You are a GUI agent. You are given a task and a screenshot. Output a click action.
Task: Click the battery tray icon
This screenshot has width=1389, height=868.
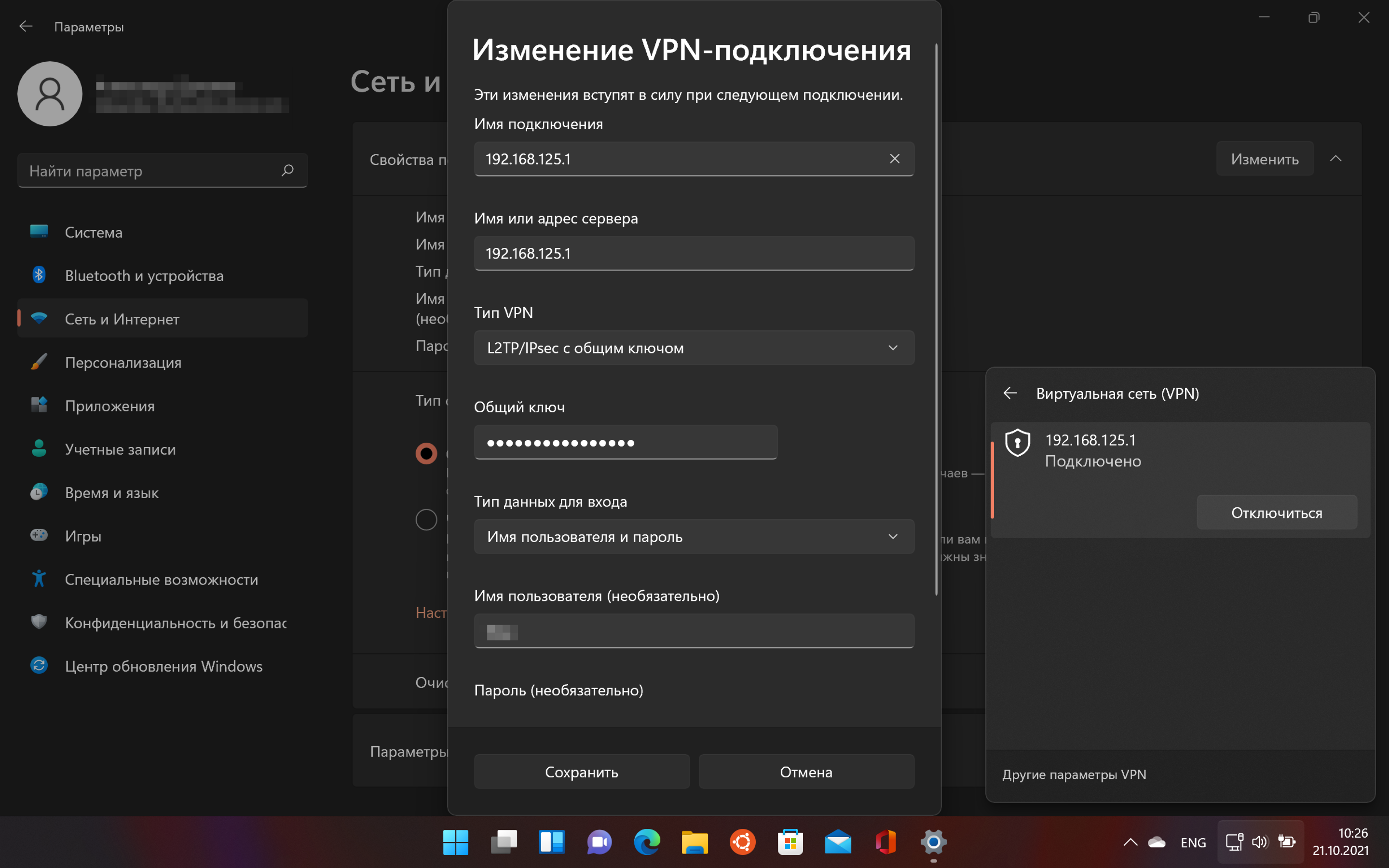pyautogui.click(x=1286, y=842)
